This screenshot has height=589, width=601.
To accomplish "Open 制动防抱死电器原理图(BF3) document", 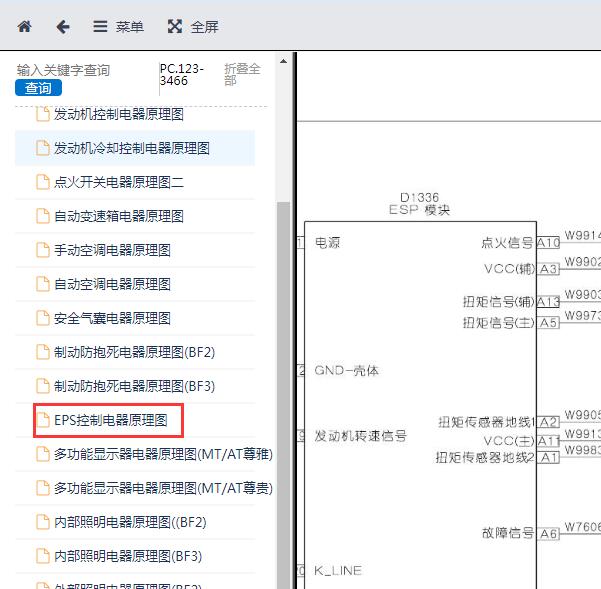I will coord(134,386).
